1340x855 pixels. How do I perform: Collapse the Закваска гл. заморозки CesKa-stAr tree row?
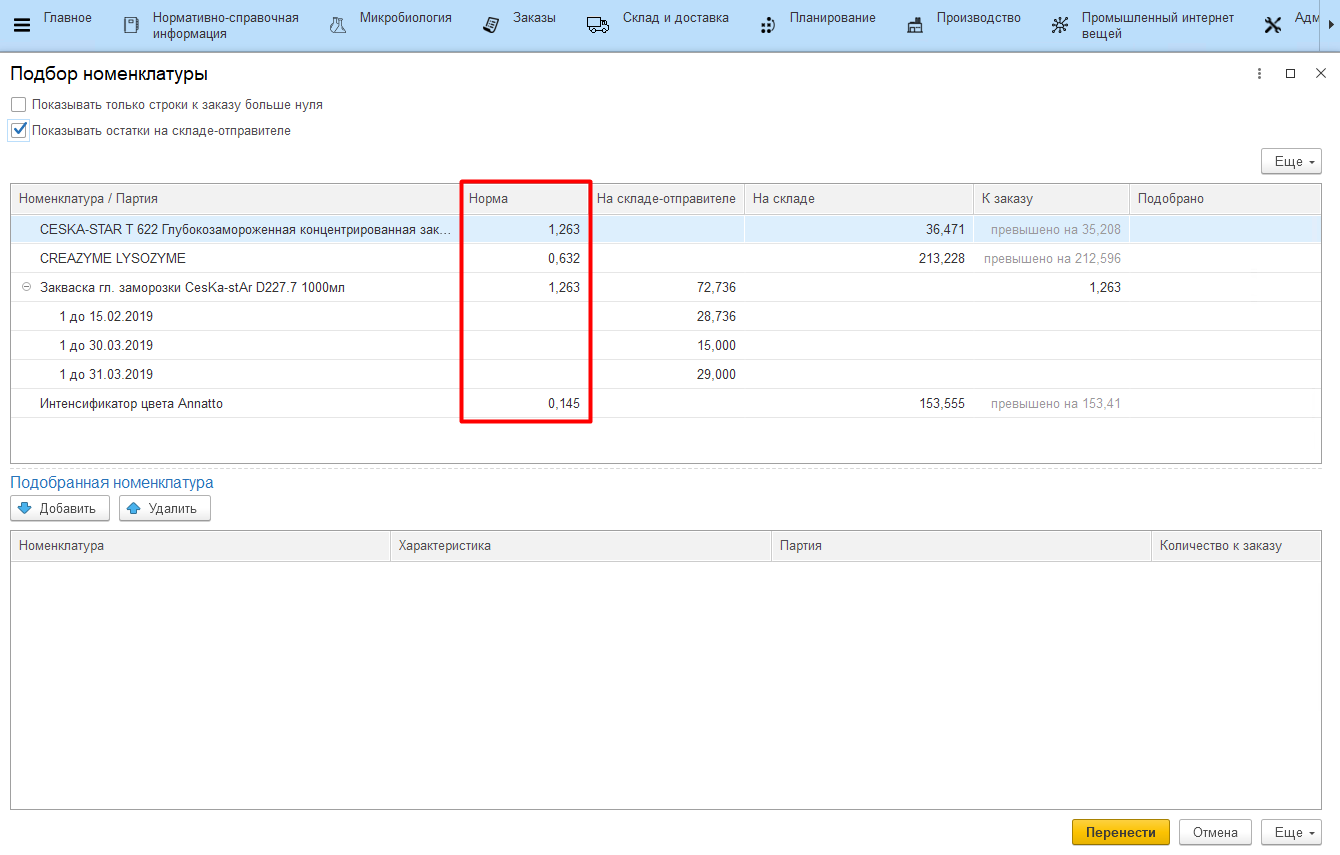click(x=26, y=288)
